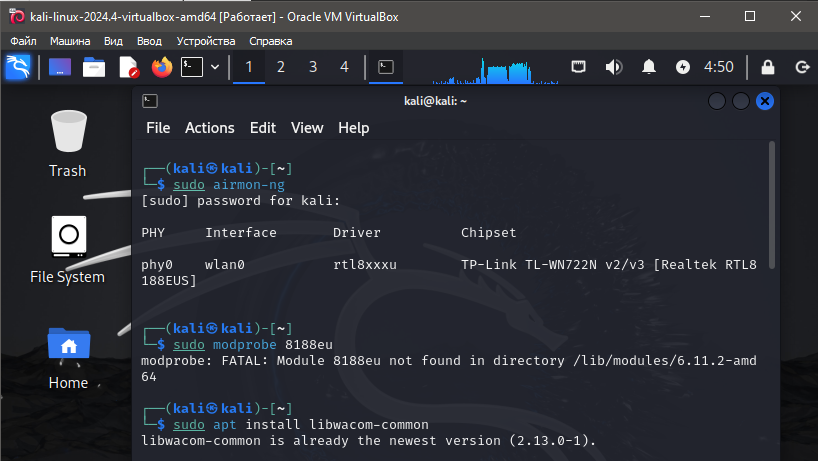Open the Kali dragon applications menu
The width and height of the screenshot is (818, 461).
click(x=18, y=67)
